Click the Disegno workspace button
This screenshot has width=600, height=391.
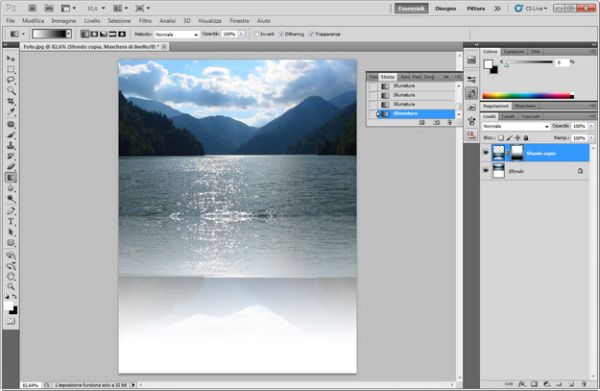445,8
